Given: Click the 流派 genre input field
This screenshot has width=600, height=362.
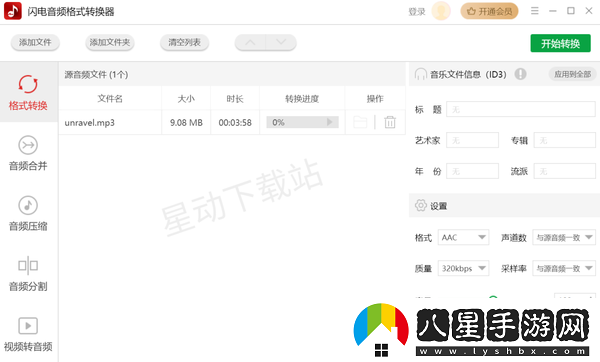Looking at the screenshot, I should [564, 171].
